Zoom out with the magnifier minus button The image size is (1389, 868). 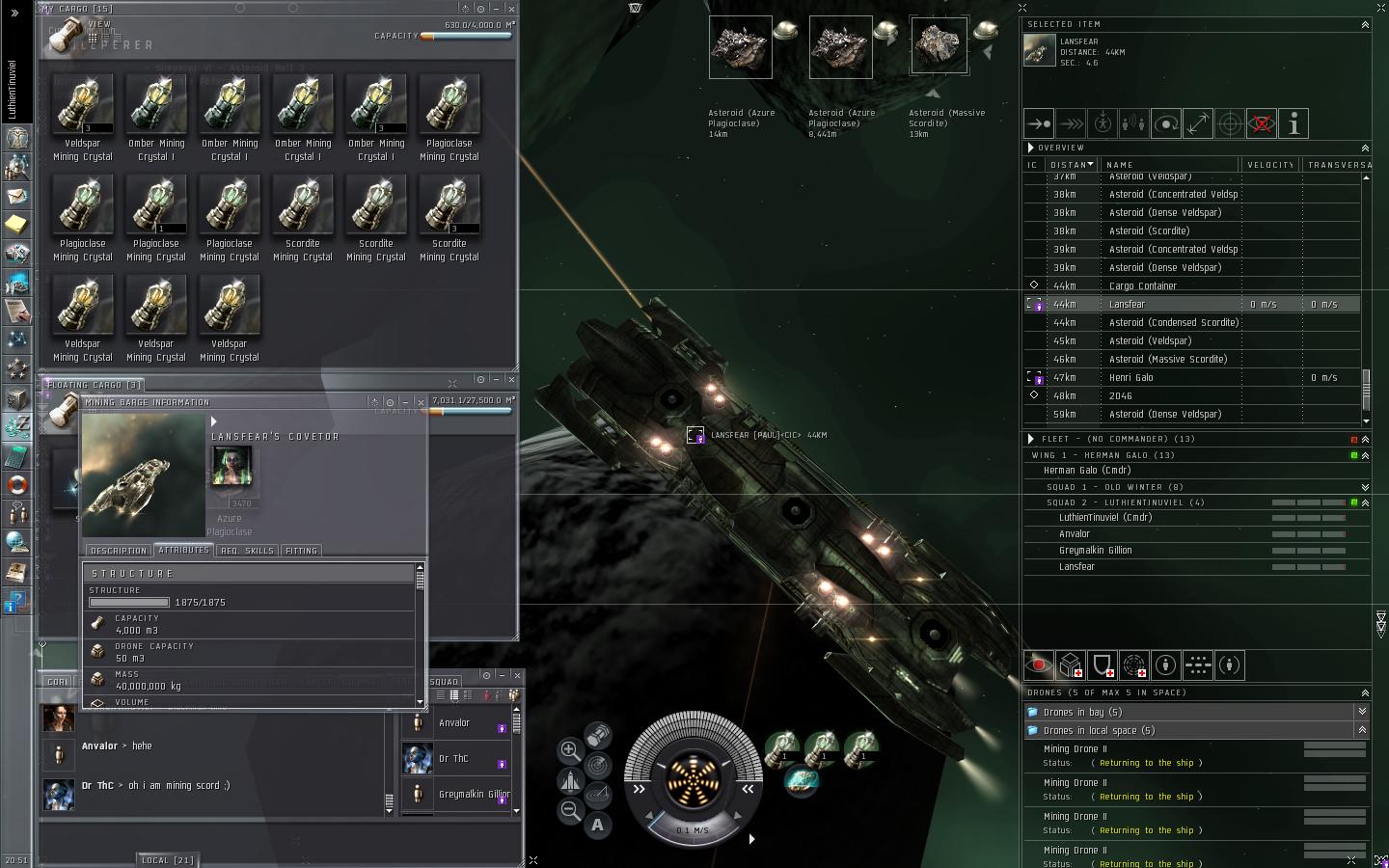click(x=570, y=810)
